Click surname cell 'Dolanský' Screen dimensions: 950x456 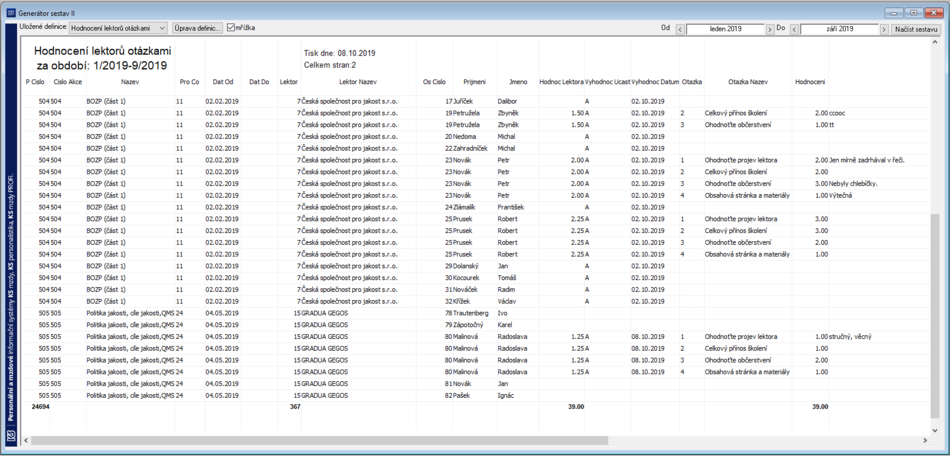466,266
